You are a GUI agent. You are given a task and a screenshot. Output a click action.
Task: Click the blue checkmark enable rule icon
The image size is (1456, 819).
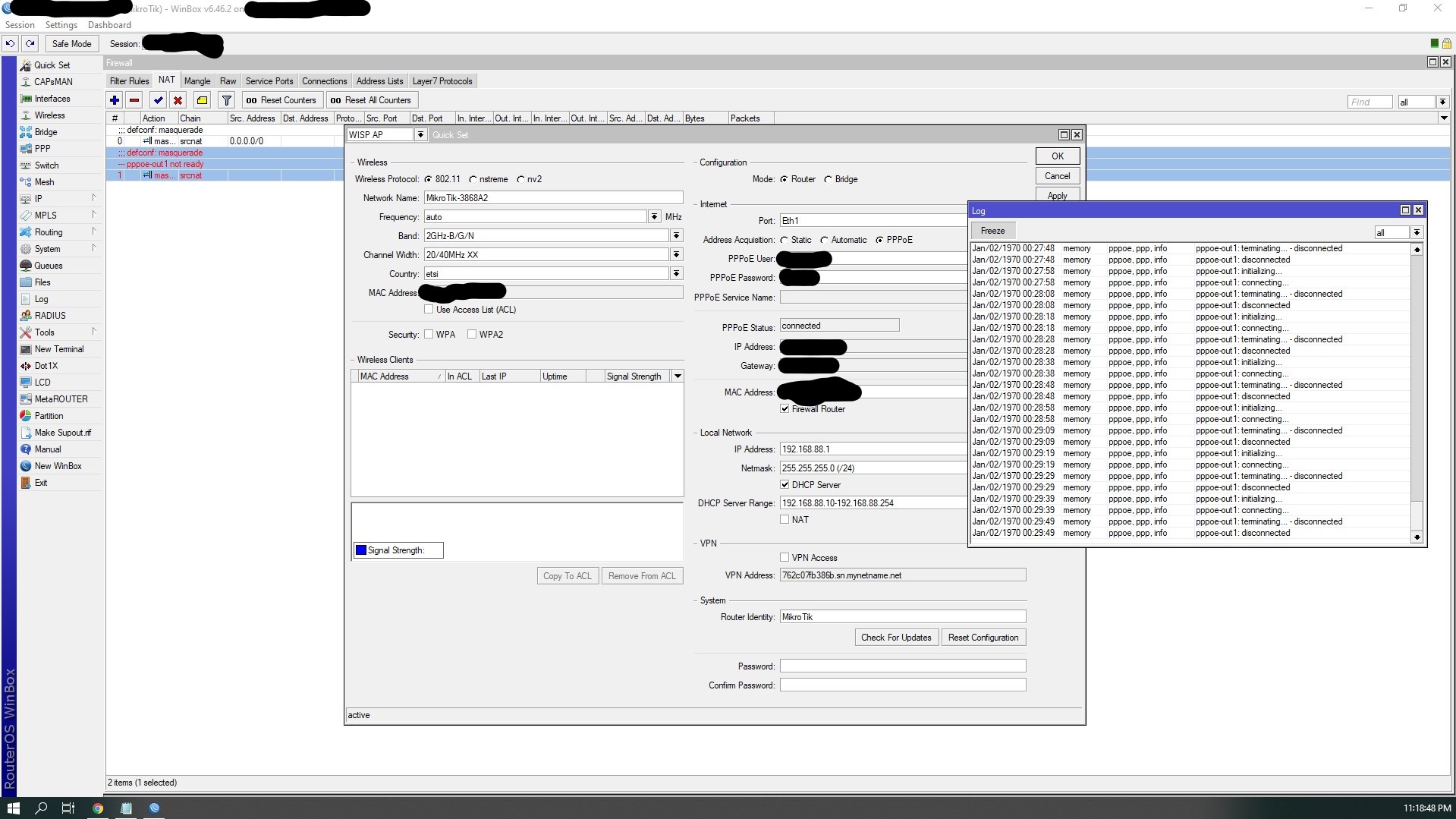158,100
